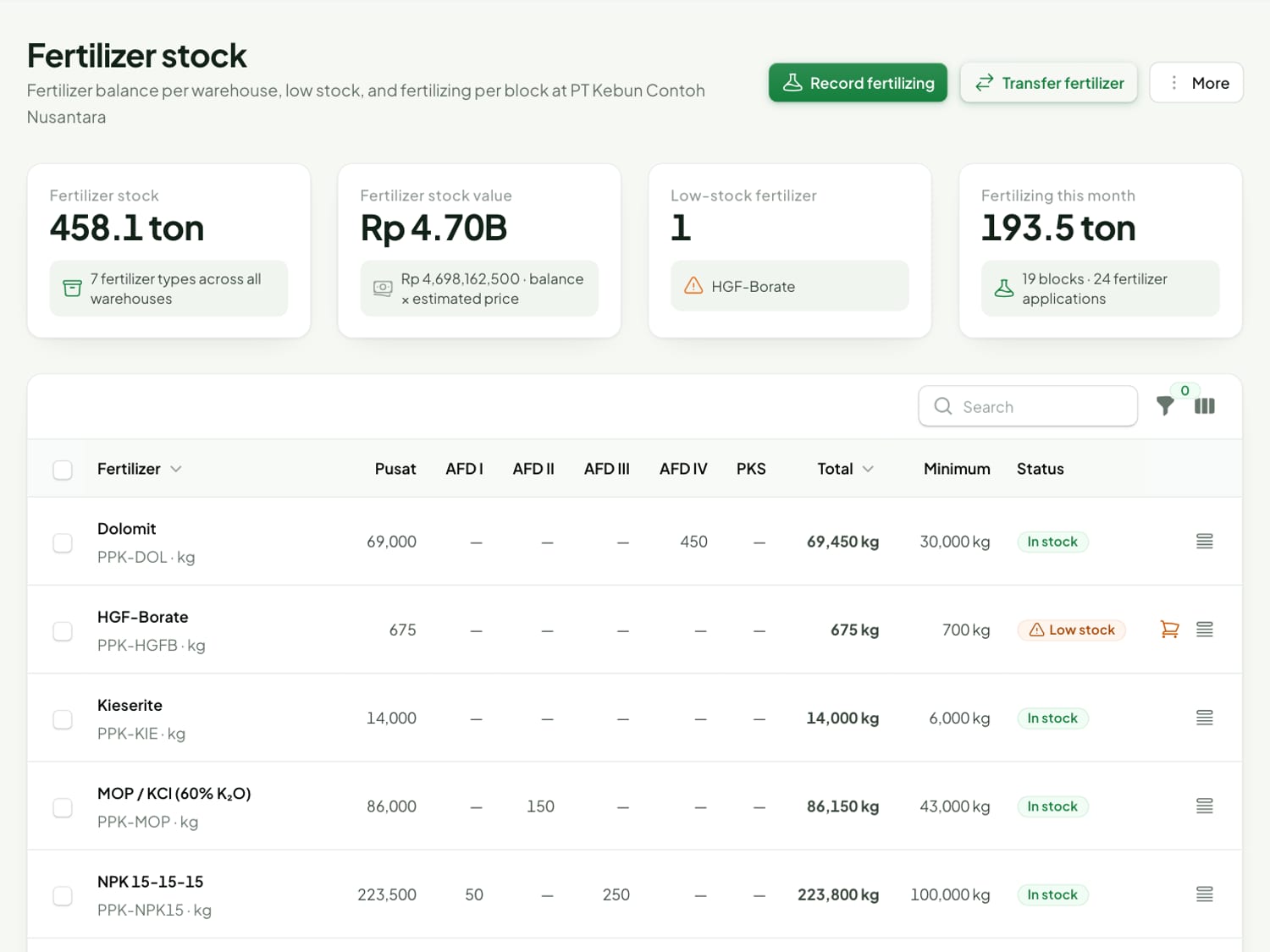Click the 50 value in AFD I column
This screenshot has width=1270, height=952.
(x=474, y=894)
